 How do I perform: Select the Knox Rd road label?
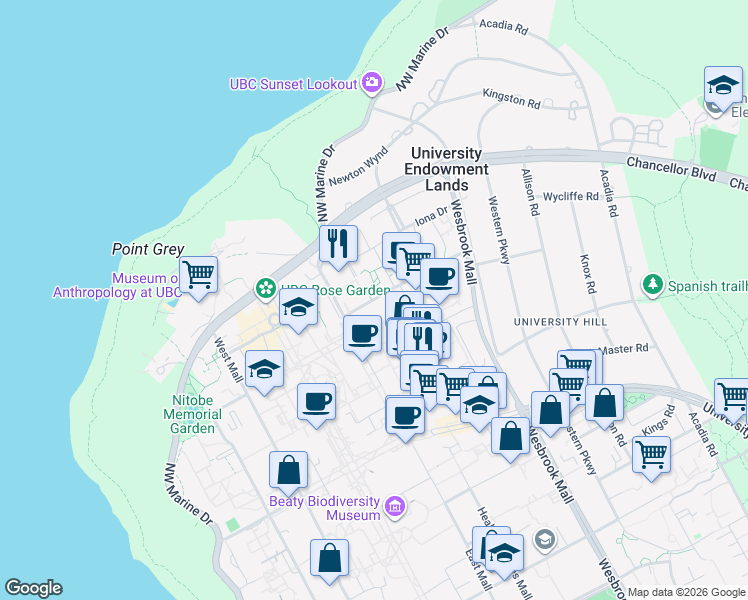588,274
